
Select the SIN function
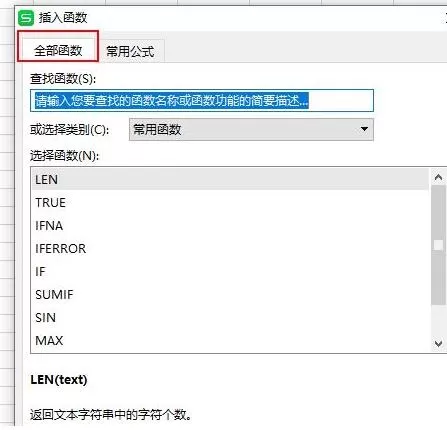(x=230, y=317)
